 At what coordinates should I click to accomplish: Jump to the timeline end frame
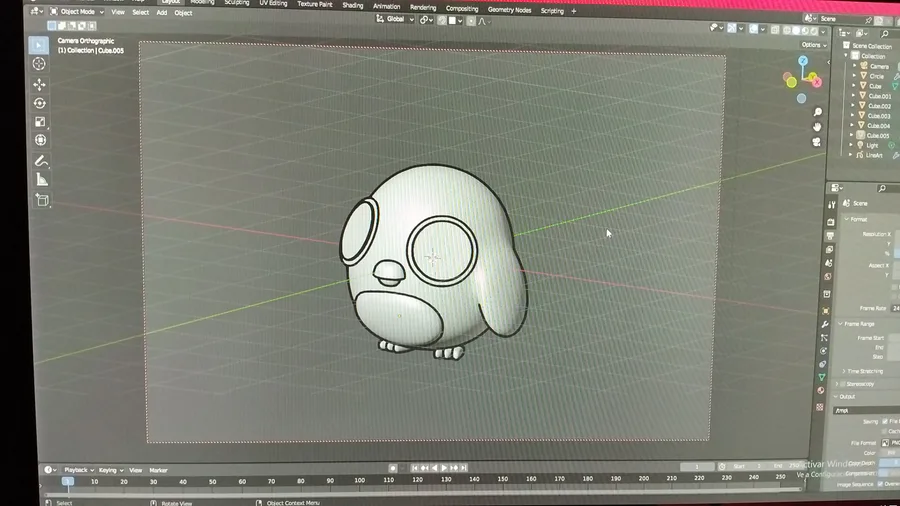pyautogui.click(x=464, y=468)
